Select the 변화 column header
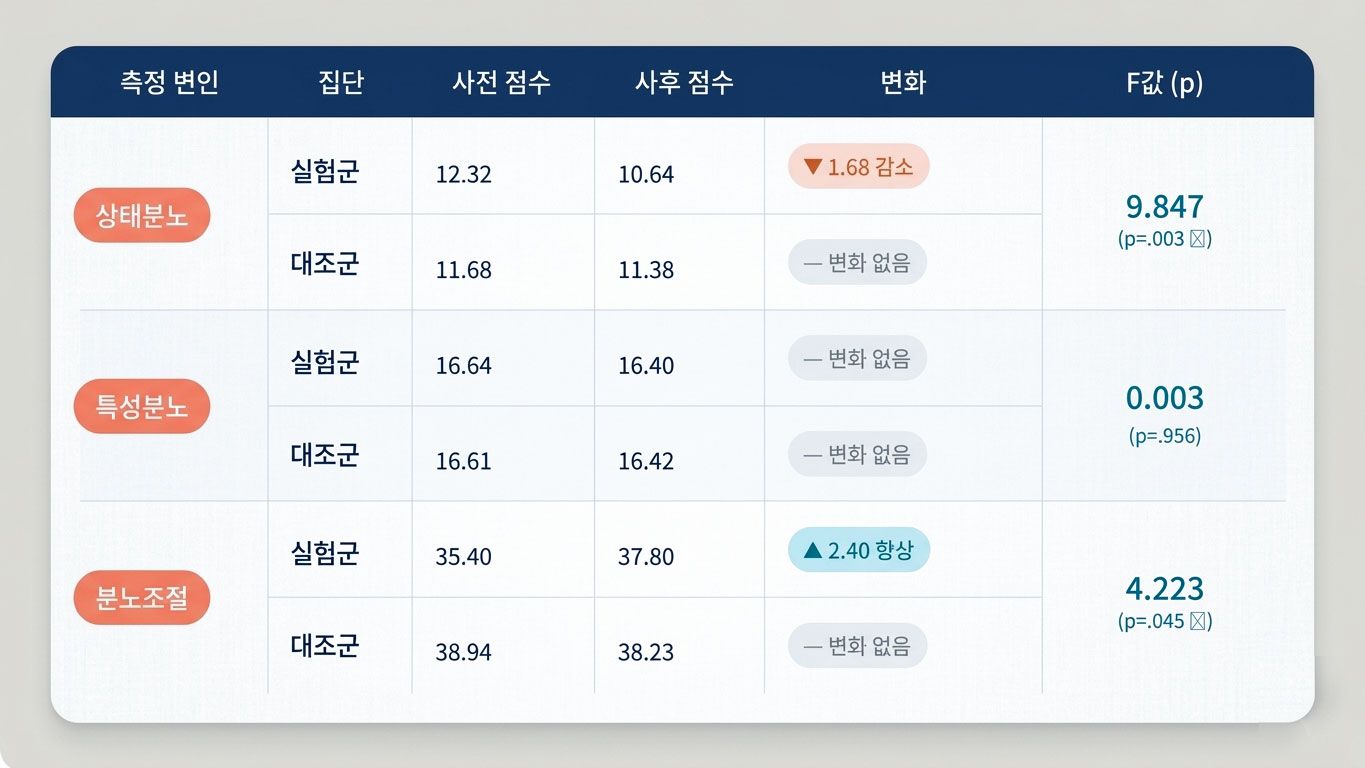Viewport: 1365px width, 768px height. [903, 82]
